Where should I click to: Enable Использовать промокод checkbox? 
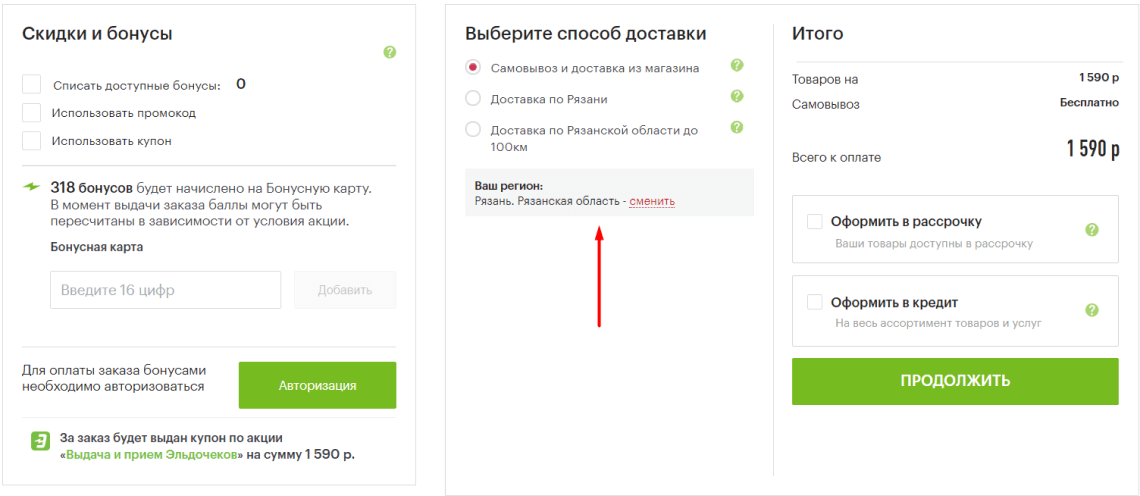pyautogui.click(x=31, y=113)
